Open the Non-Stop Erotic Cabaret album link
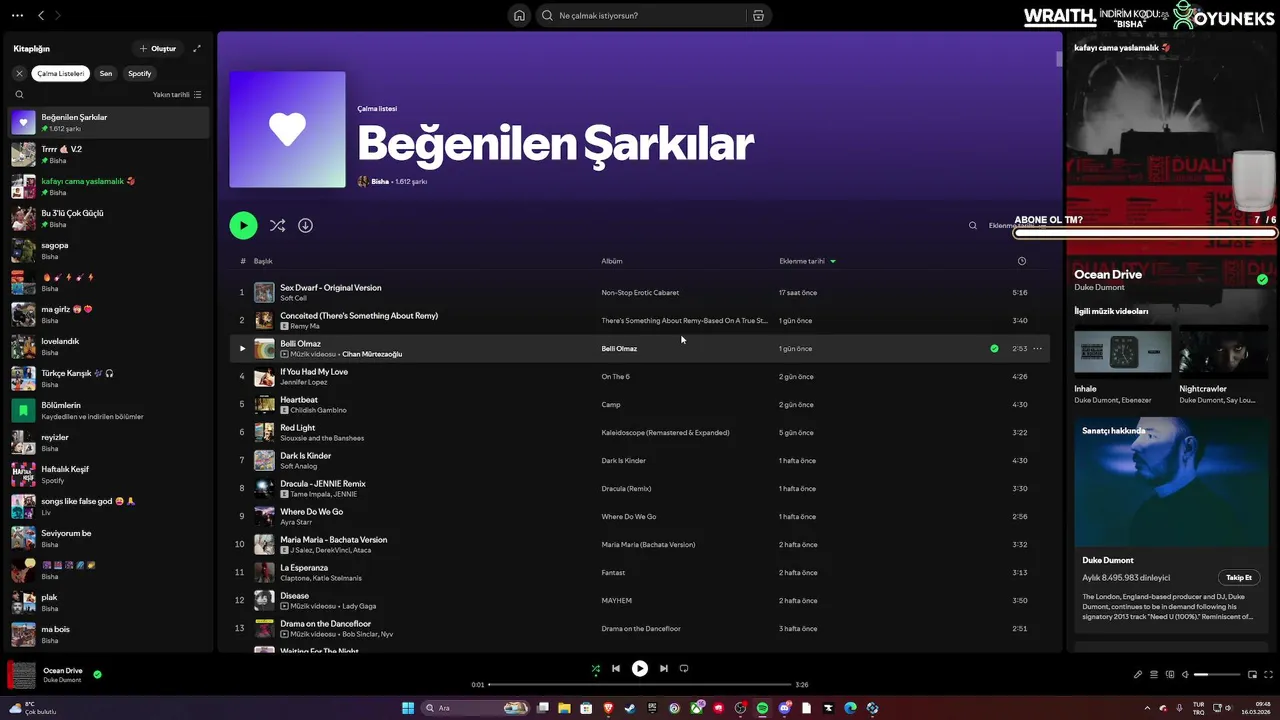The height and width of the screenshot is (720, 1280). click(x=640, y=293)
